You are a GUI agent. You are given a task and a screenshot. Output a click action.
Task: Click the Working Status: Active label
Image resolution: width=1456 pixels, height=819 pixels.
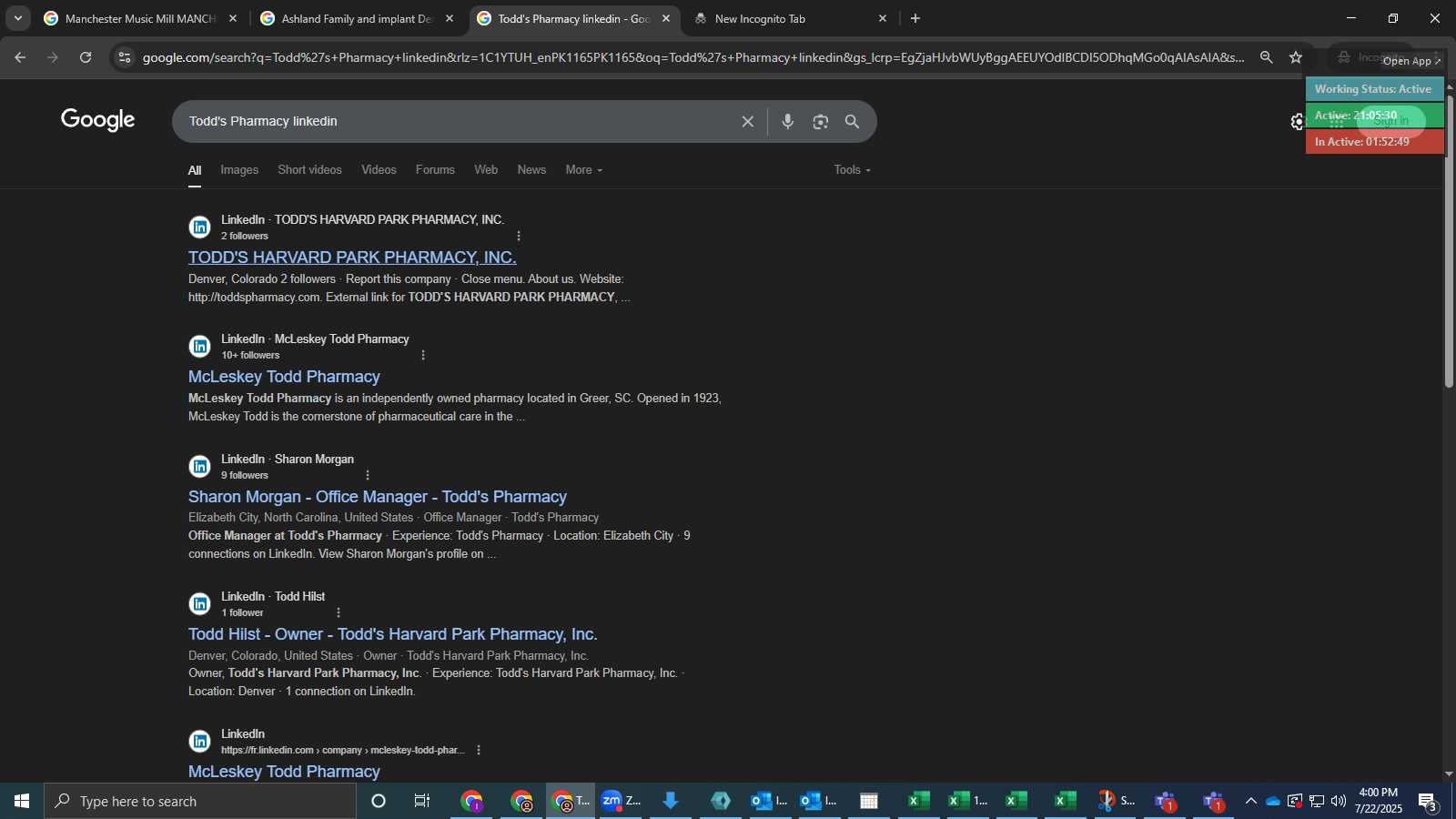(x=1373, y=89)
